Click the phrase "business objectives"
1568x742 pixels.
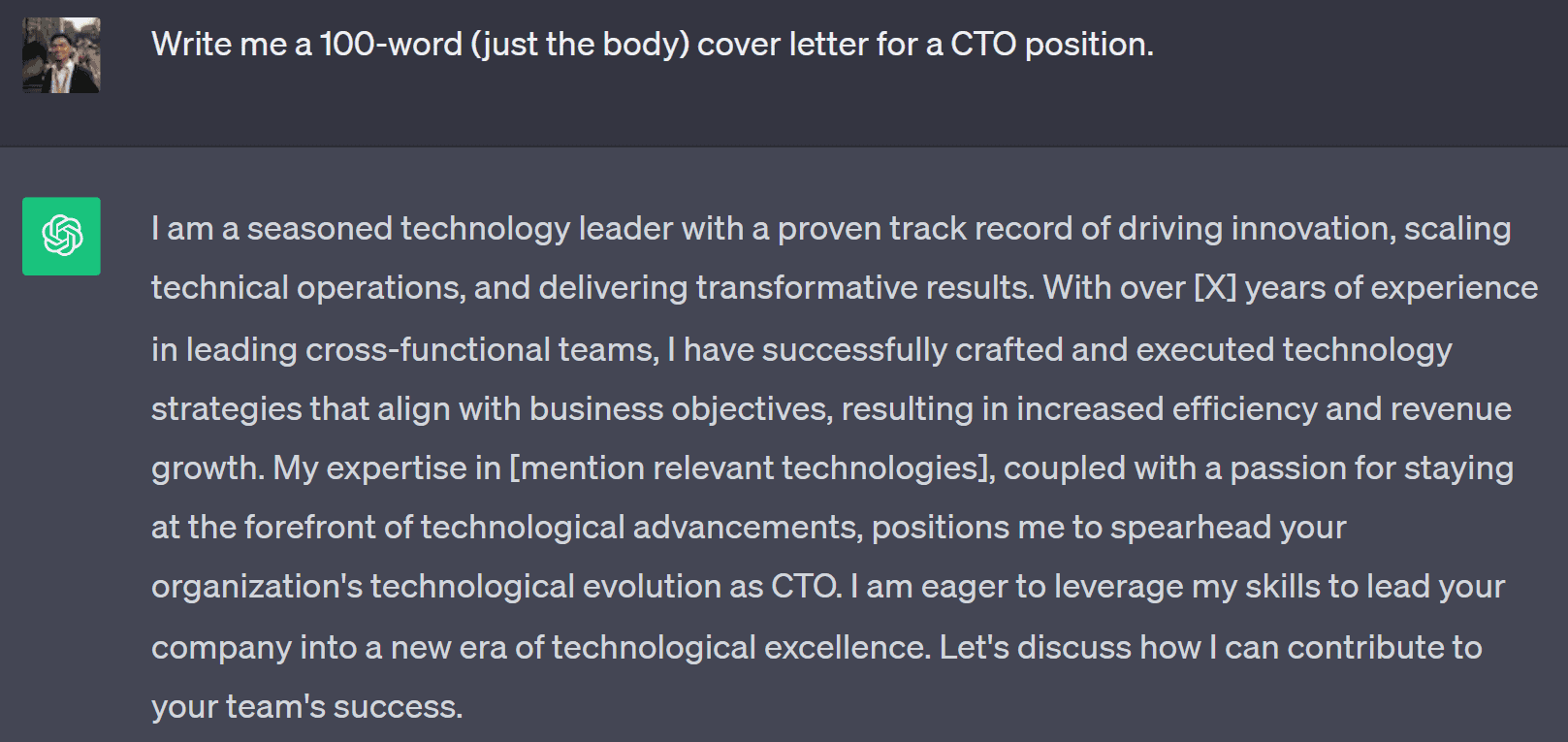pyautogui.click(x=681, y=409)
